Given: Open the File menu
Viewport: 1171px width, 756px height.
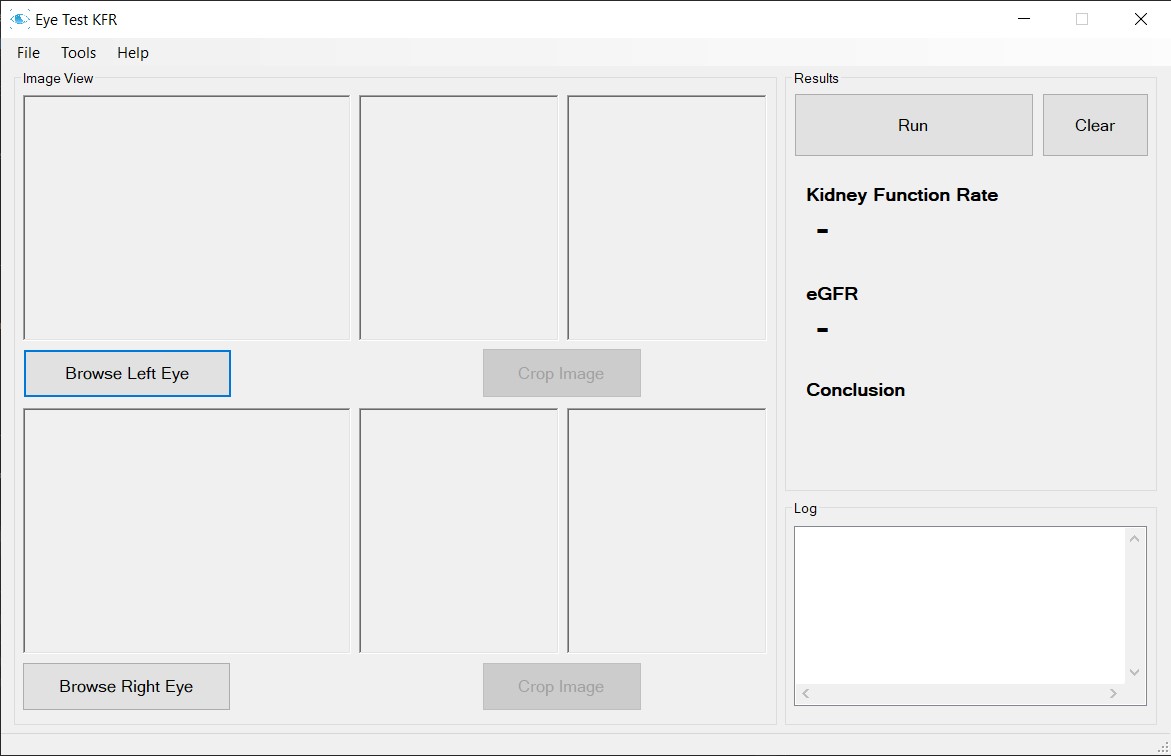Looking at the screenshot, I should [x=28, y=53].
